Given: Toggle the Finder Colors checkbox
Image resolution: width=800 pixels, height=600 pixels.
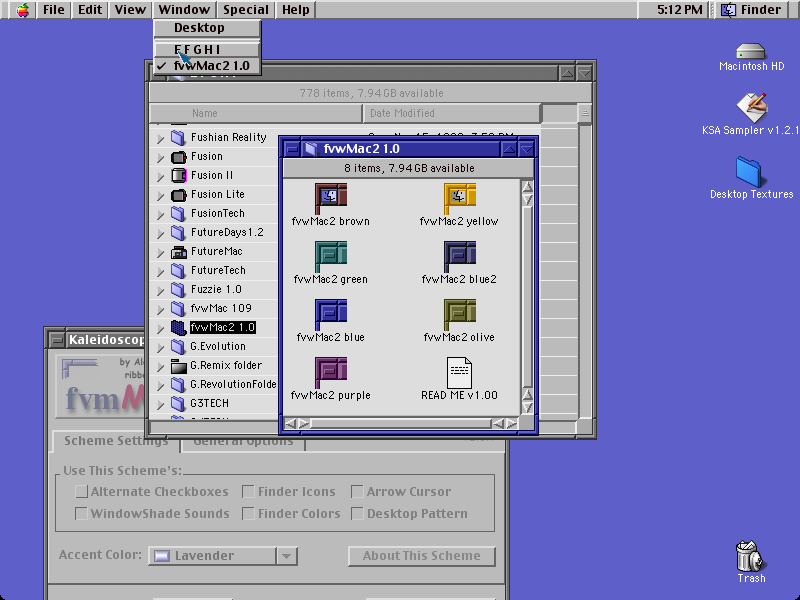Looking at the screenshot, I should (248, 513).
